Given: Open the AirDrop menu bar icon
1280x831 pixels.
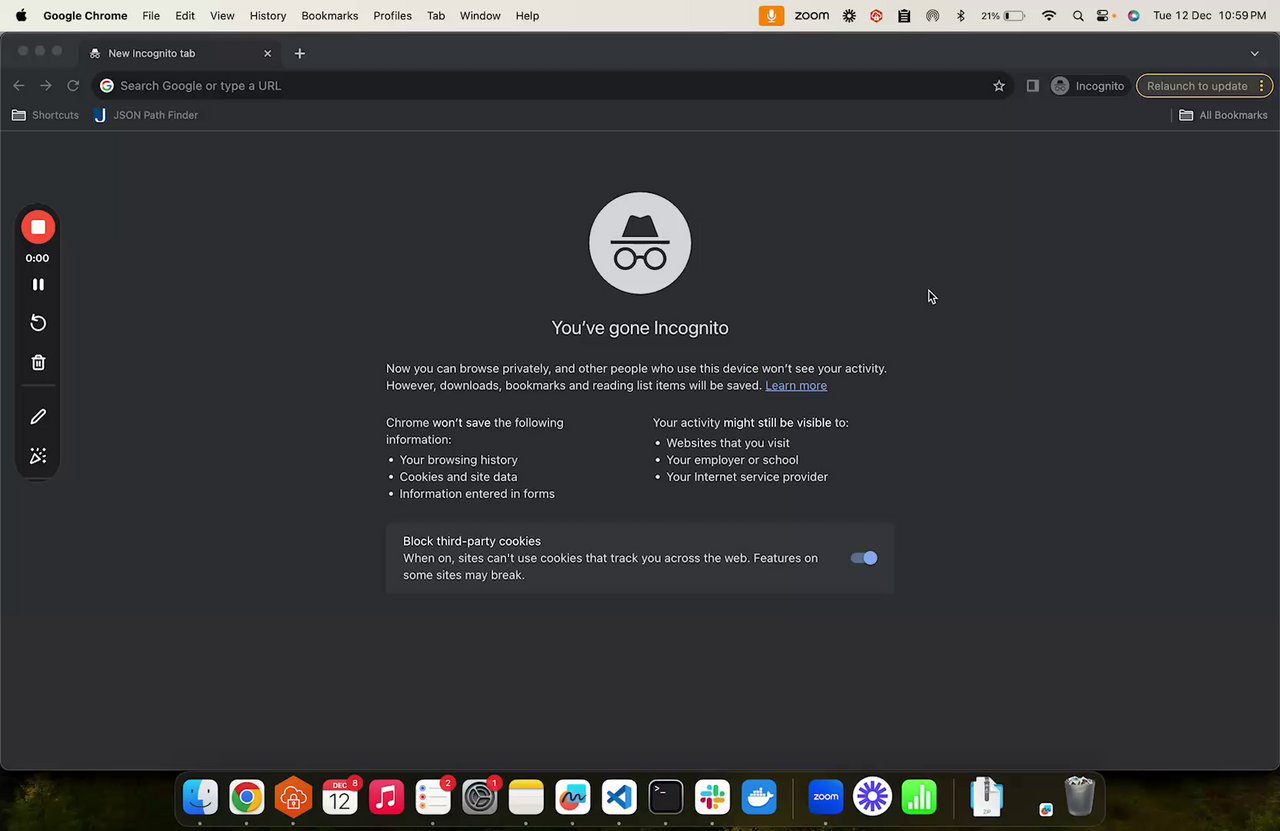Looking at the screenshot, I should click(x=932, y=16).
